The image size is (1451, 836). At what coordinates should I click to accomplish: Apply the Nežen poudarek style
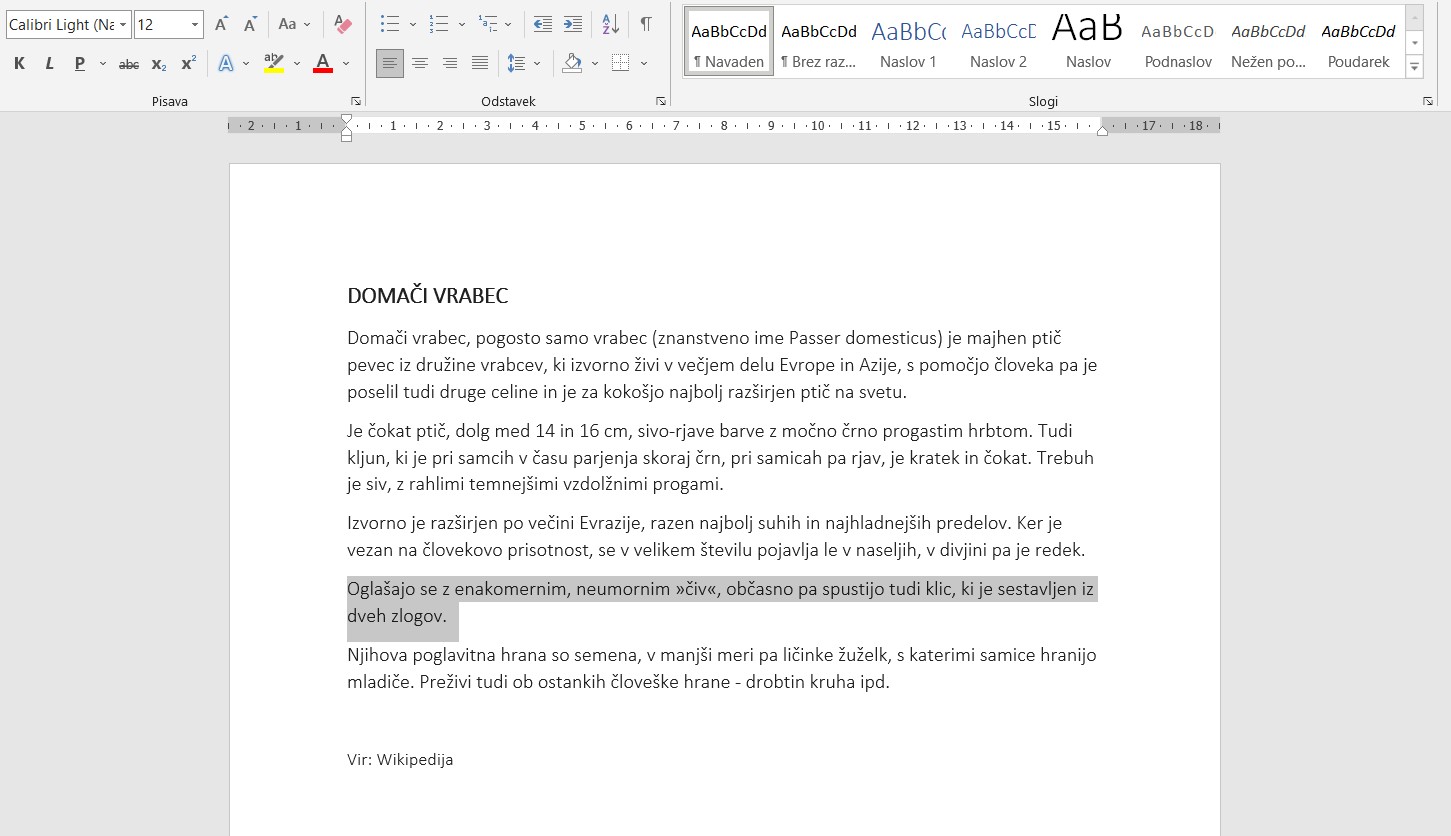[x=1268, y=41]
